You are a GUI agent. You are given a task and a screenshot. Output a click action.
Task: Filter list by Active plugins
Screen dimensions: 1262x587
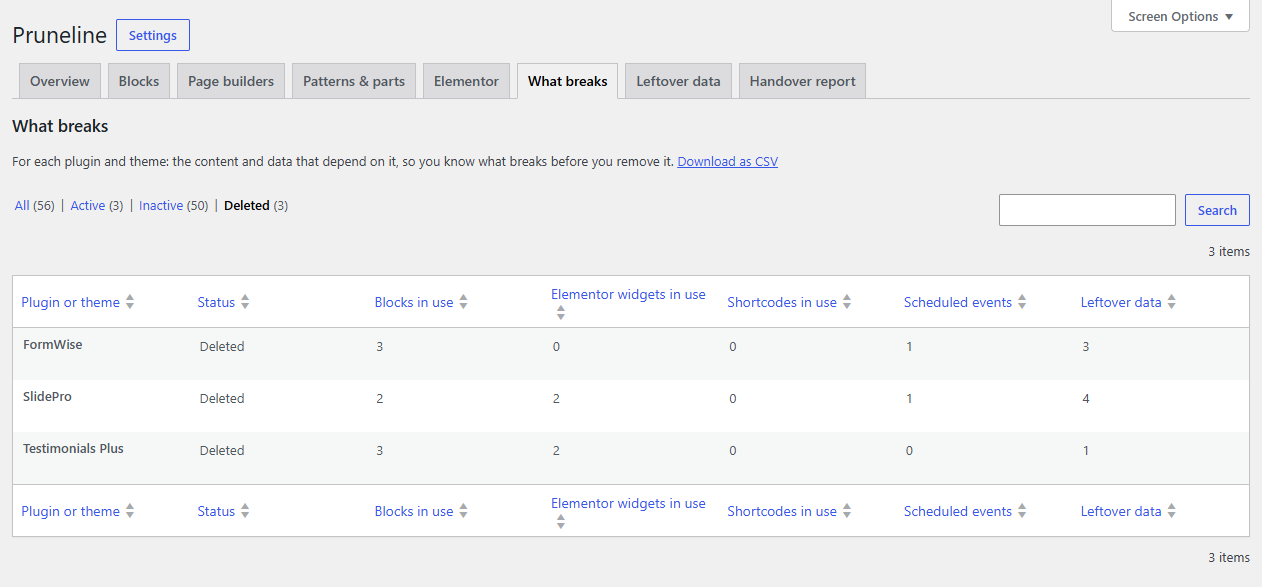[x=97, y=205]
